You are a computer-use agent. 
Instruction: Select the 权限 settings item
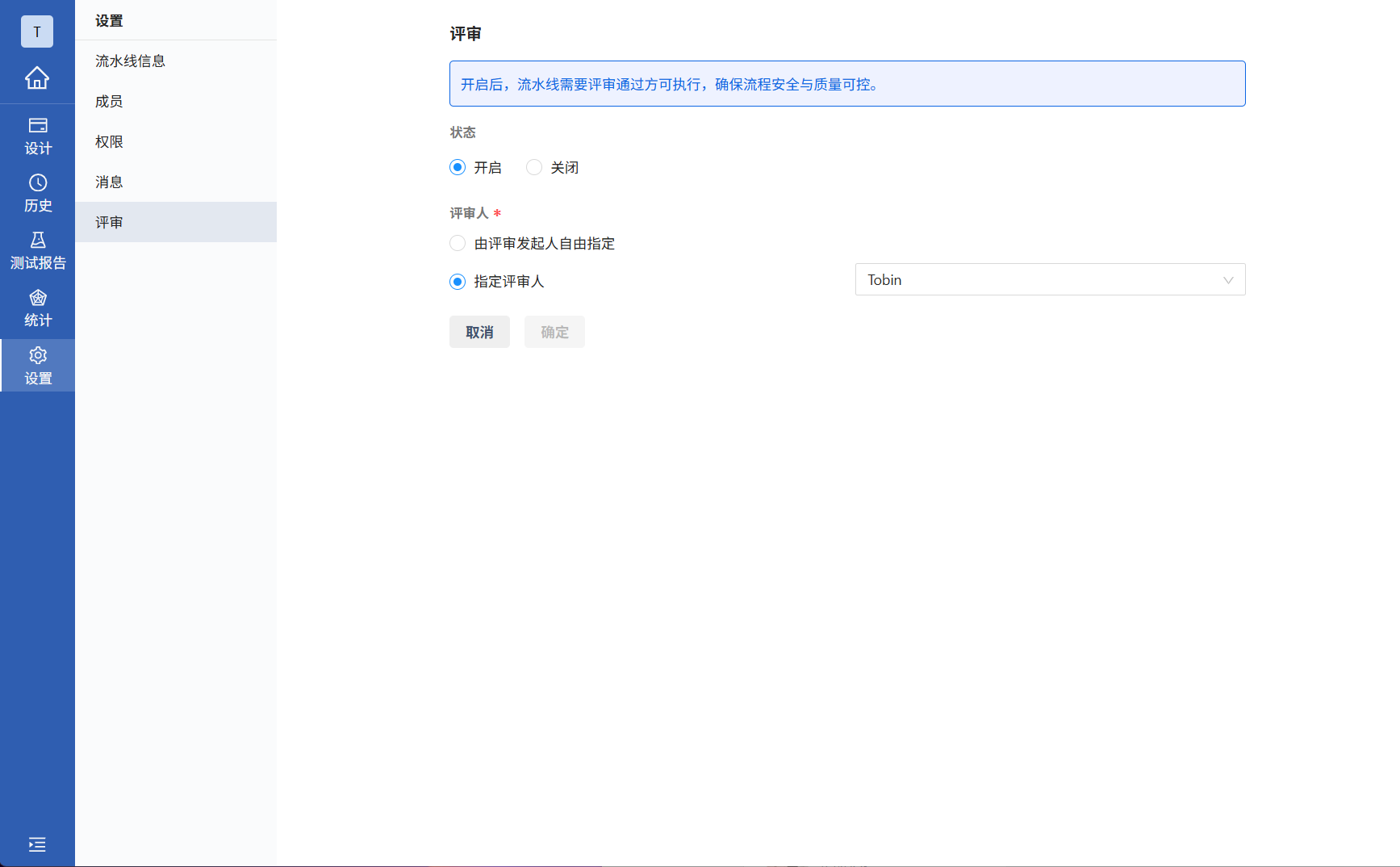pyautogui.click(x=176, y=141)
